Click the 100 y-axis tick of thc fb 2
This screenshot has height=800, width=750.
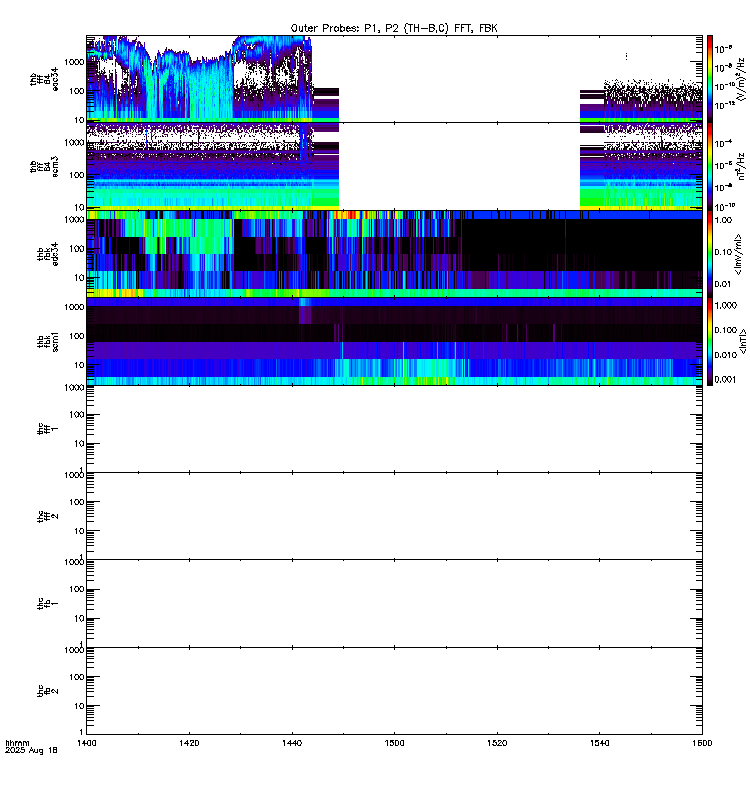(x=77, y=677)
